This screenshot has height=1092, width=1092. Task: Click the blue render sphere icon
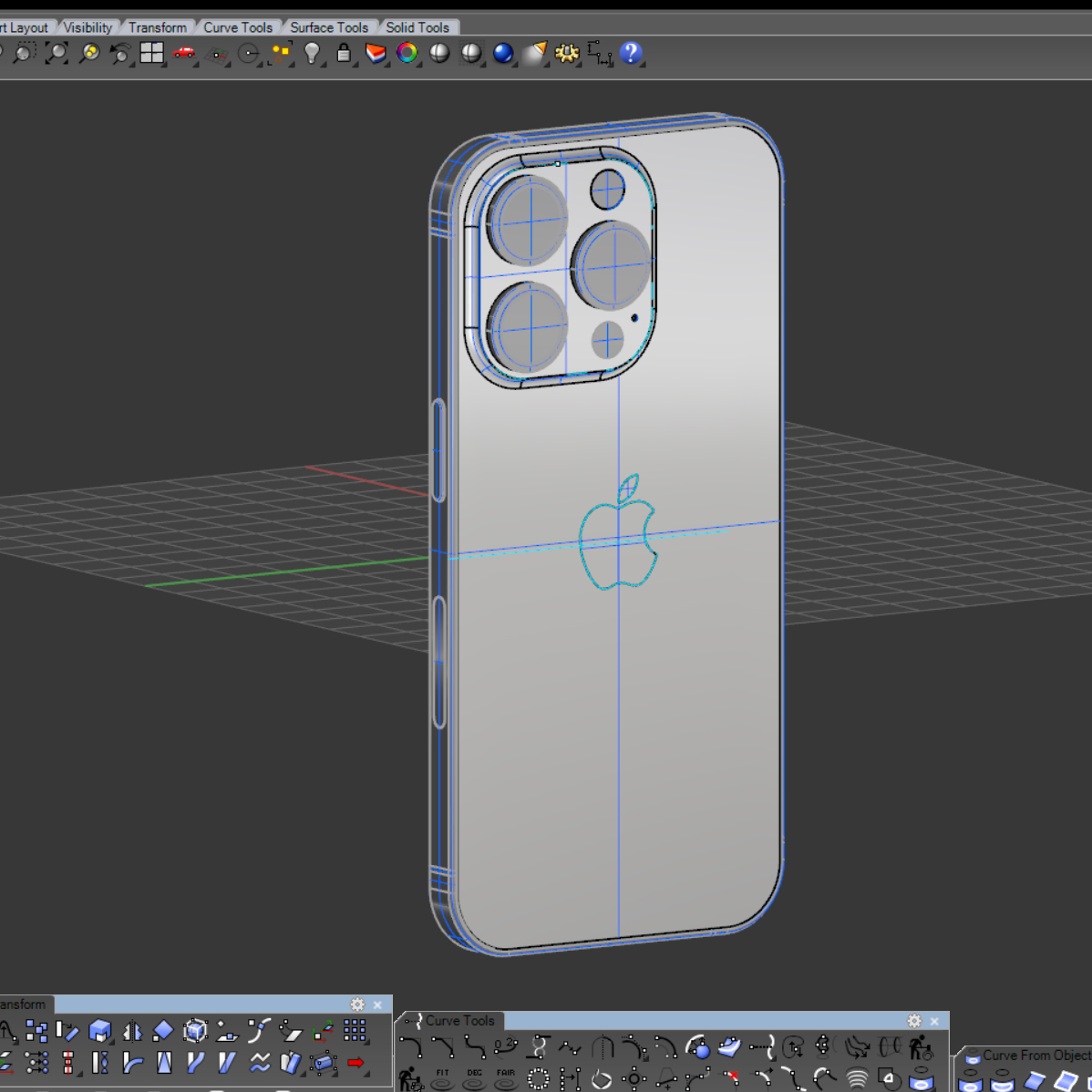tap(503, 53)
